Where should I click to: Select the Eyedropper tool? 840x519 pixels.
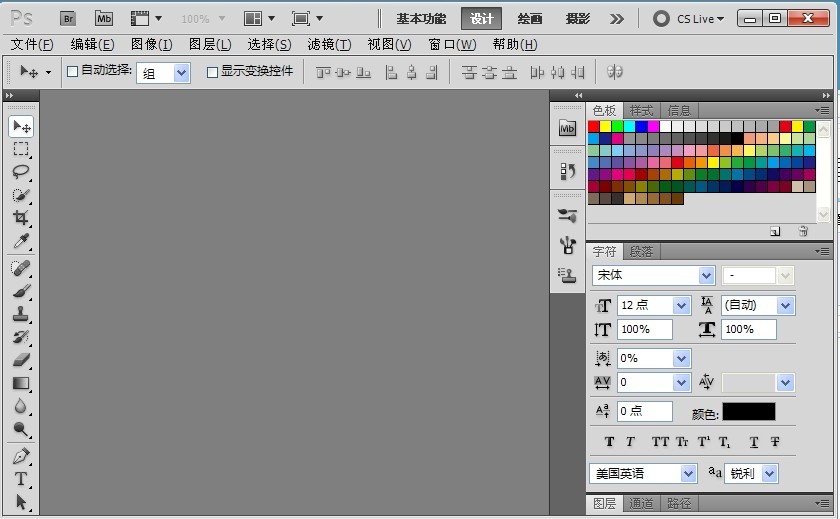pyautogui.click(x=21, y=242)
